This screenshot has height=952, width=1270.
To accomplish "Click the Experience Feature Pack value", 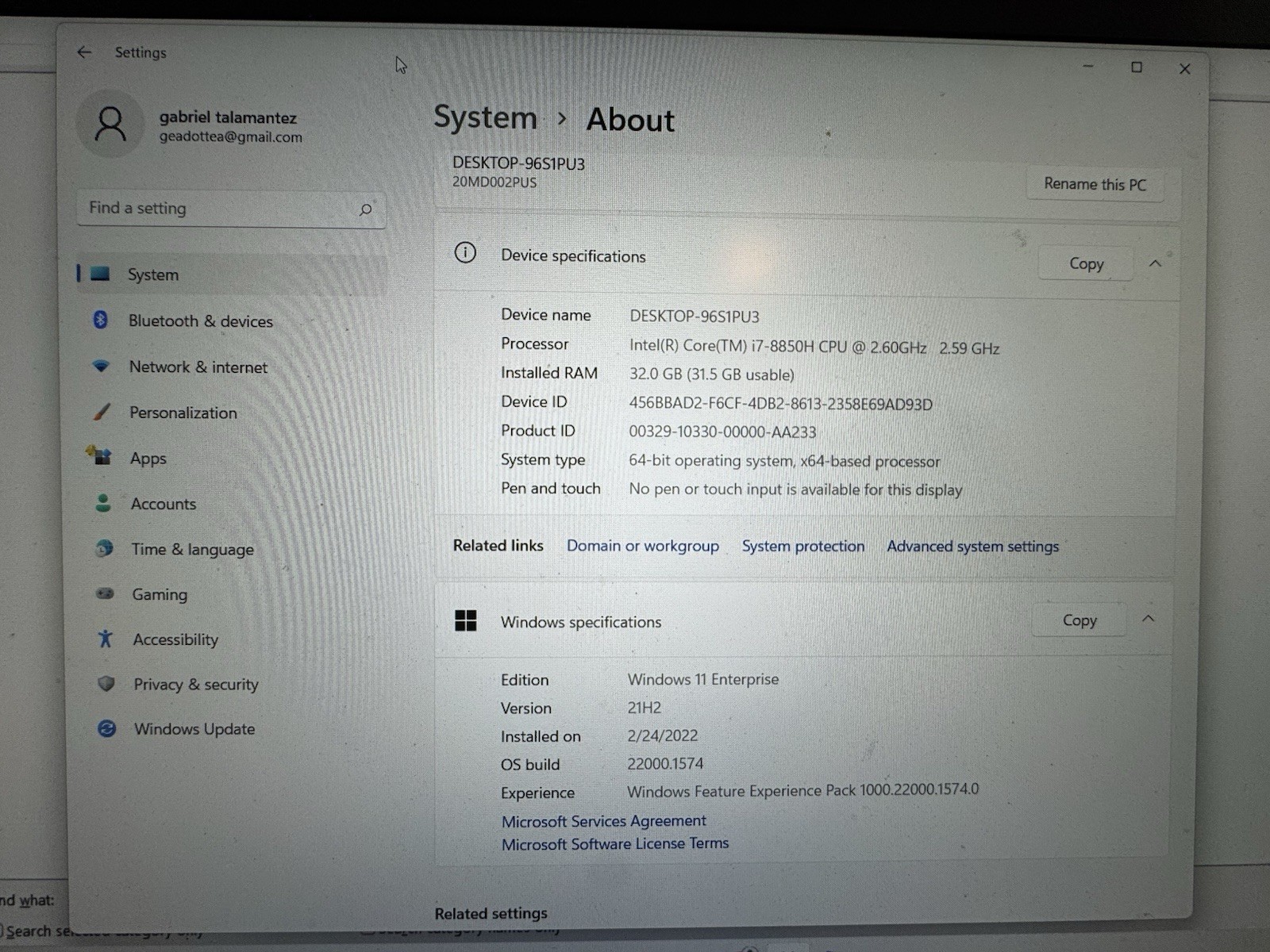I will point(803,791).
